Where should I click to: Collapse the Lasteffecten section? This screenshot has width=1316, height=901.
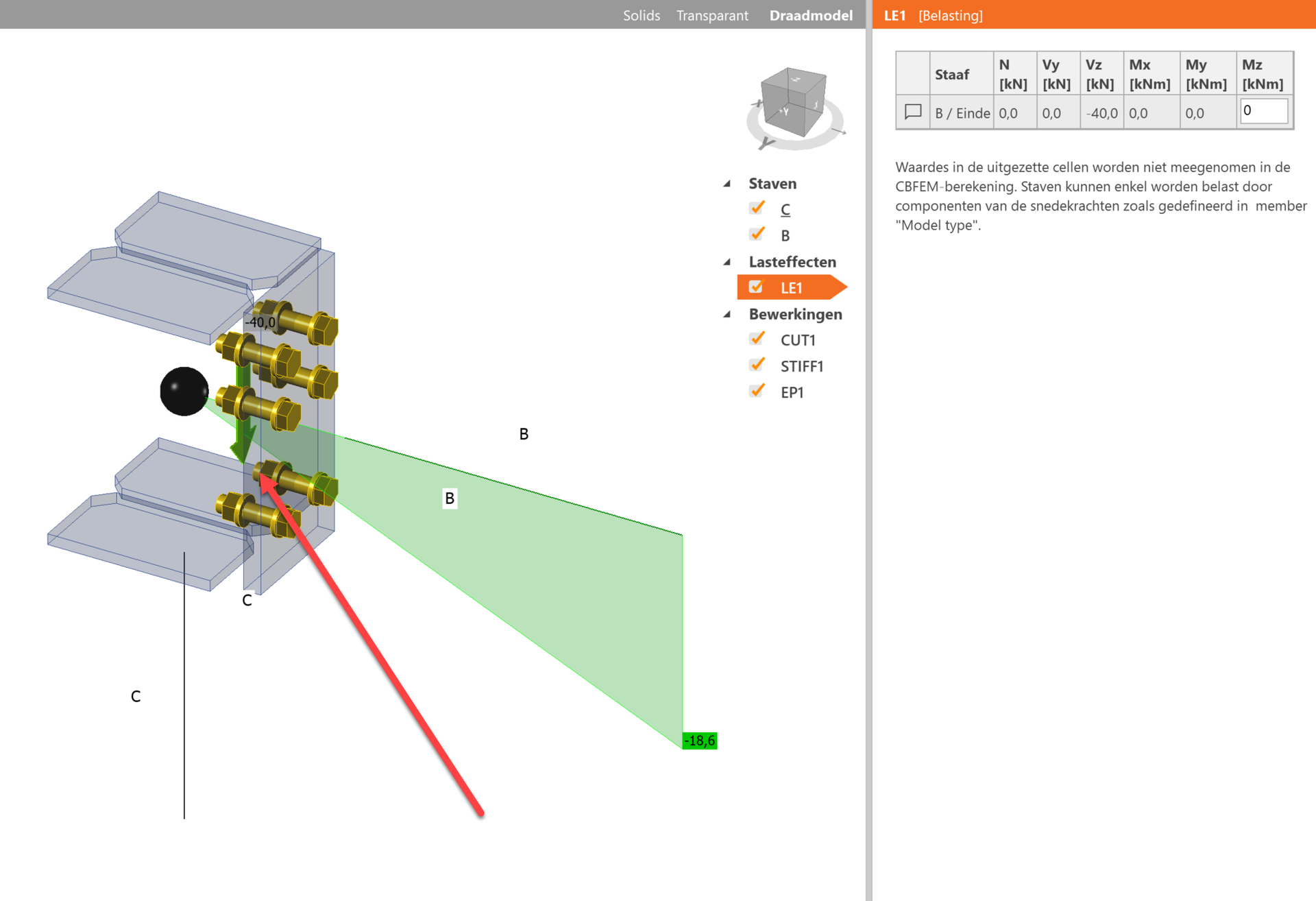coord(727,262)
